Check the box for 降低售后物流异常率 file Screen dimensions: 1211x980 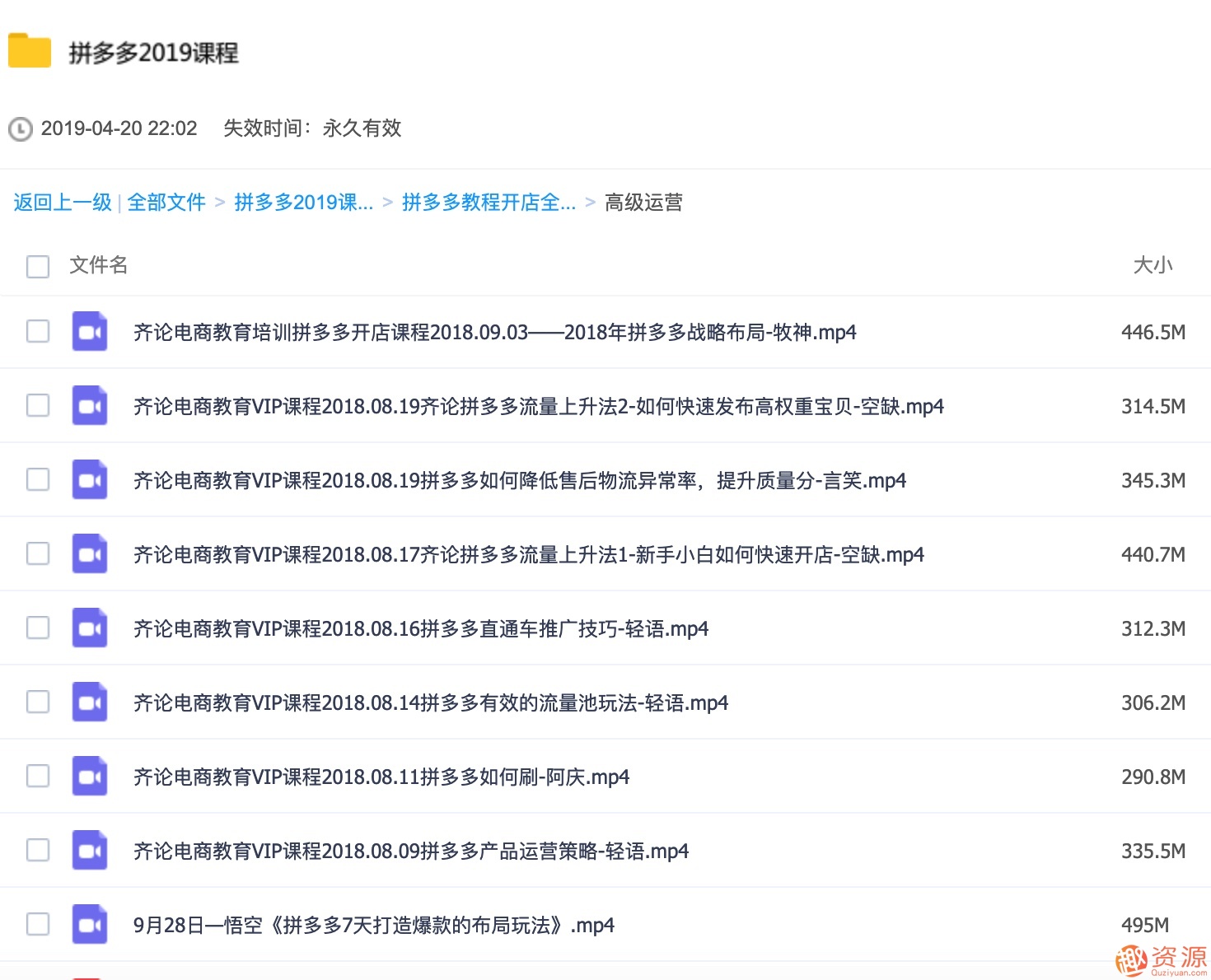[x=38, y=479]
